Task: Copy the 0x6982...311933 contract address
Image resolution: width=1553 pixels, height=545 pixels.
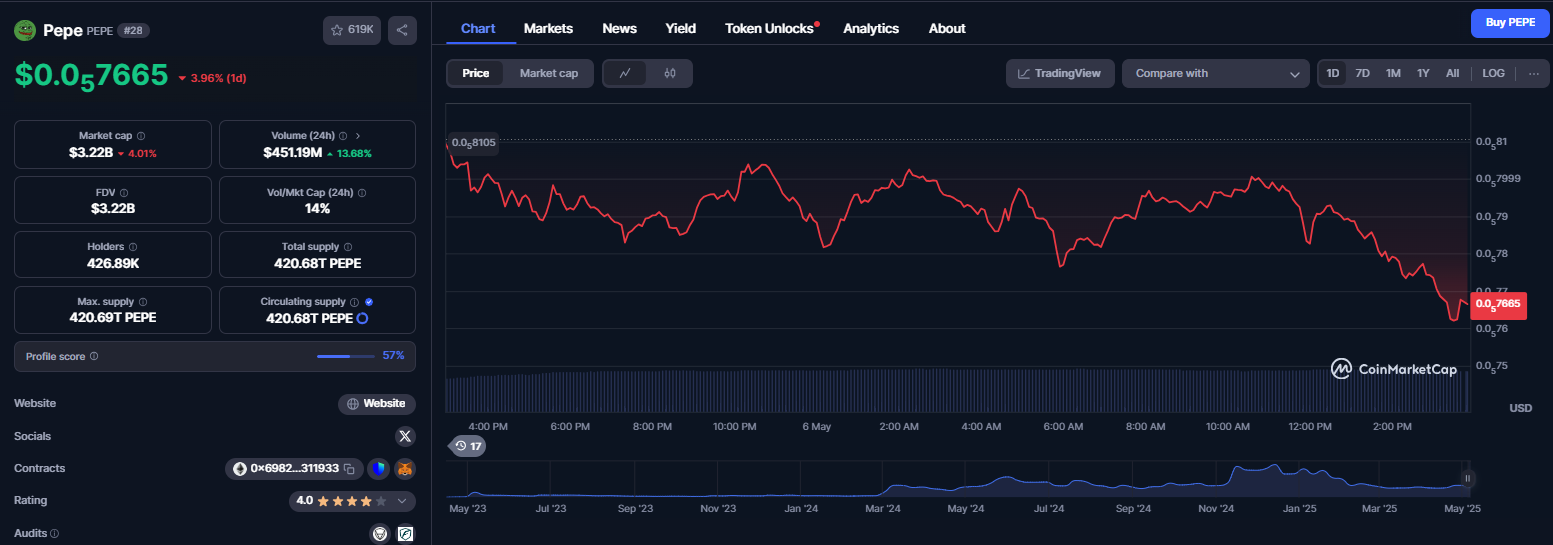Action: click(x=349, y=468)
